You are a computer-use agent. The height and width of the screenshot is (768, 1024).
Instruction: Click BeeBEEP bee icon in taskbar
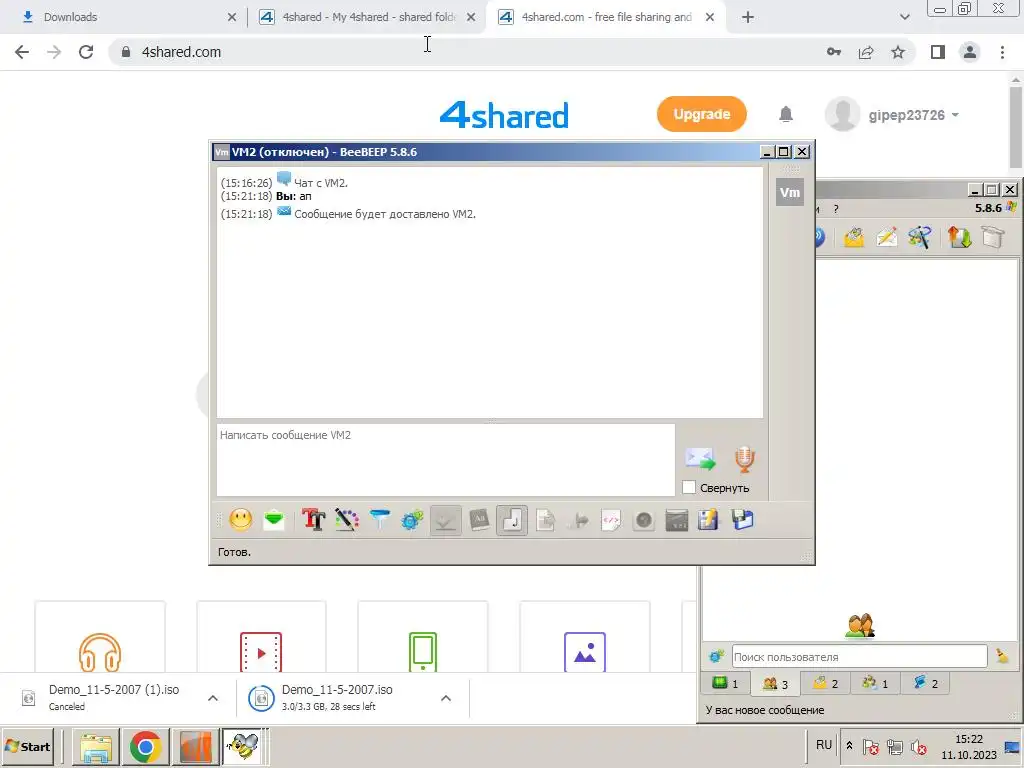pyautogui.click(x=242, y=746)
